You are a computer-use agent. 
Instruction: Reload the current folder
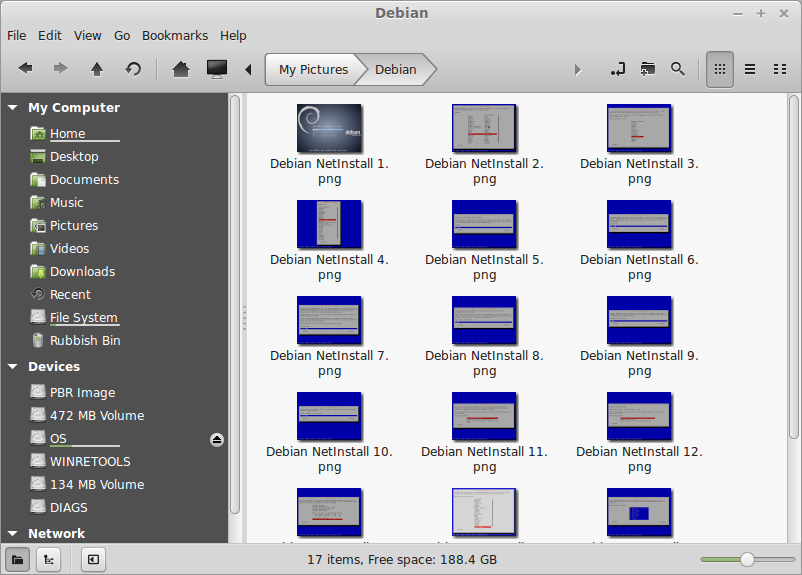click(133, 69)
